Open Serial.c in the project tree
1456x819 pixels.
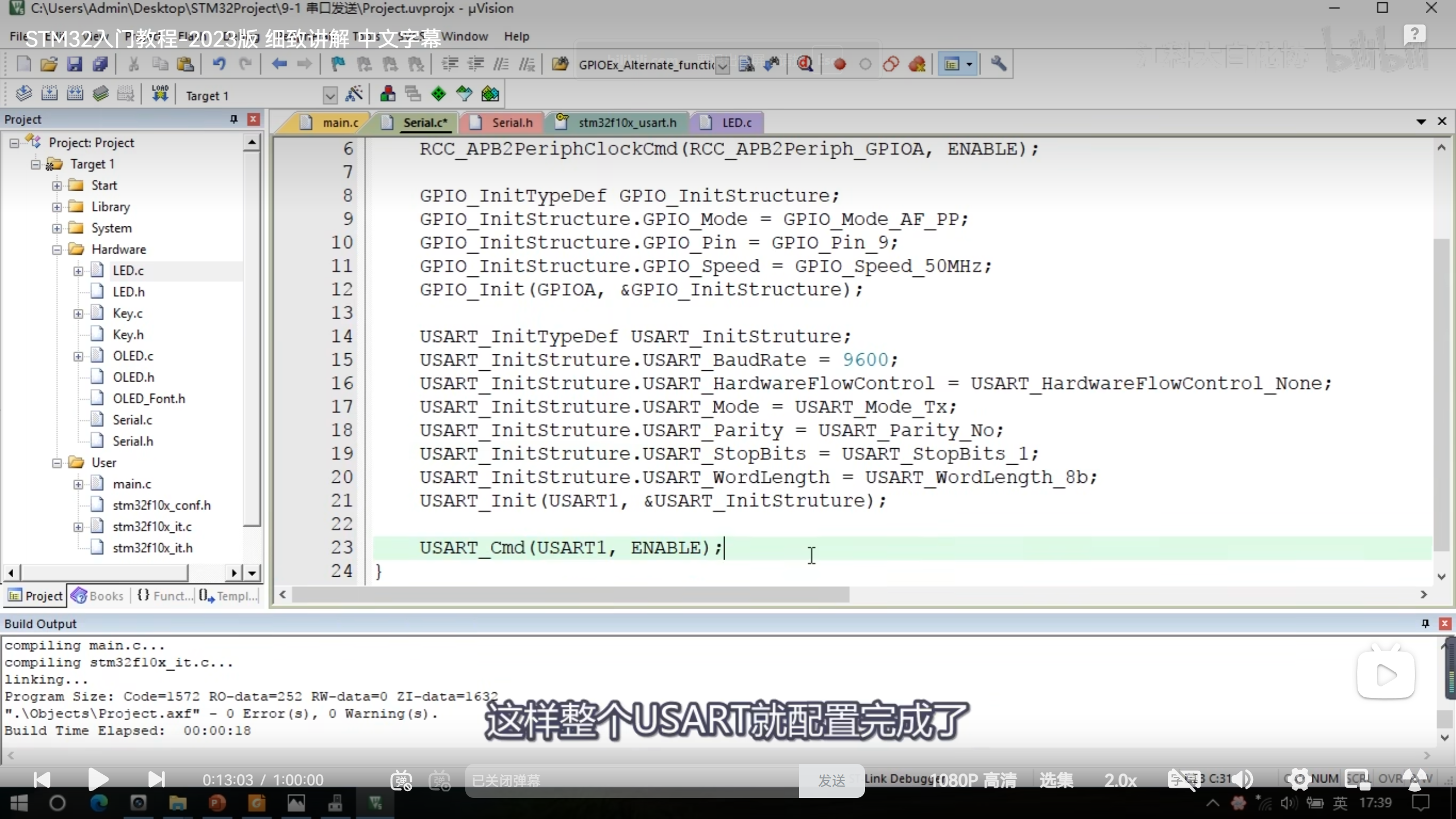[132, 420]
